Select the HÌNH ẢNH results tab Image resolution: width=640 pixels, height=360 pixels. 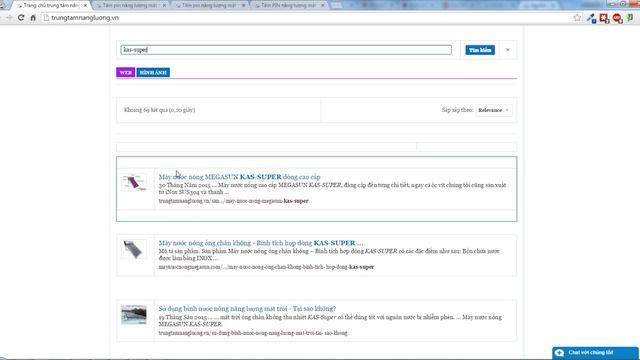153,73
